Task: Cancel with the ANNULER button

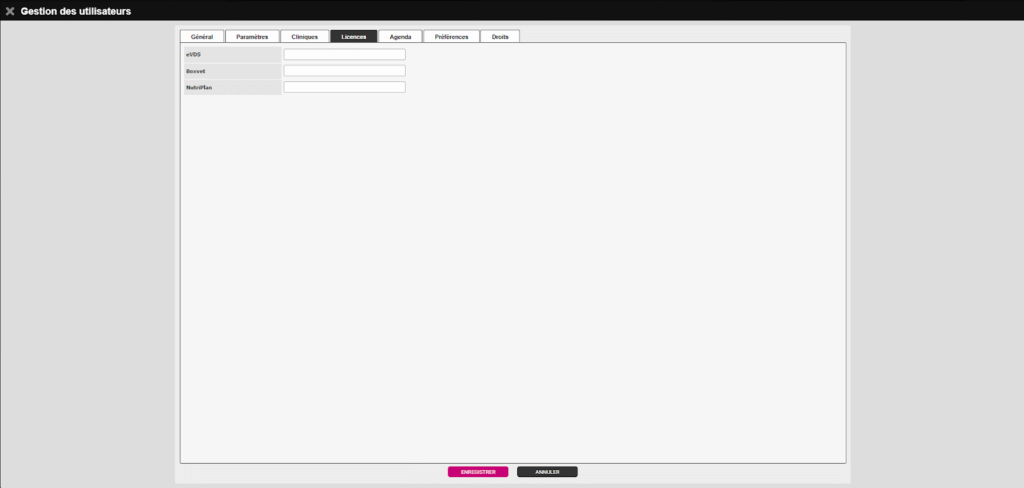Action: point(547,472)
